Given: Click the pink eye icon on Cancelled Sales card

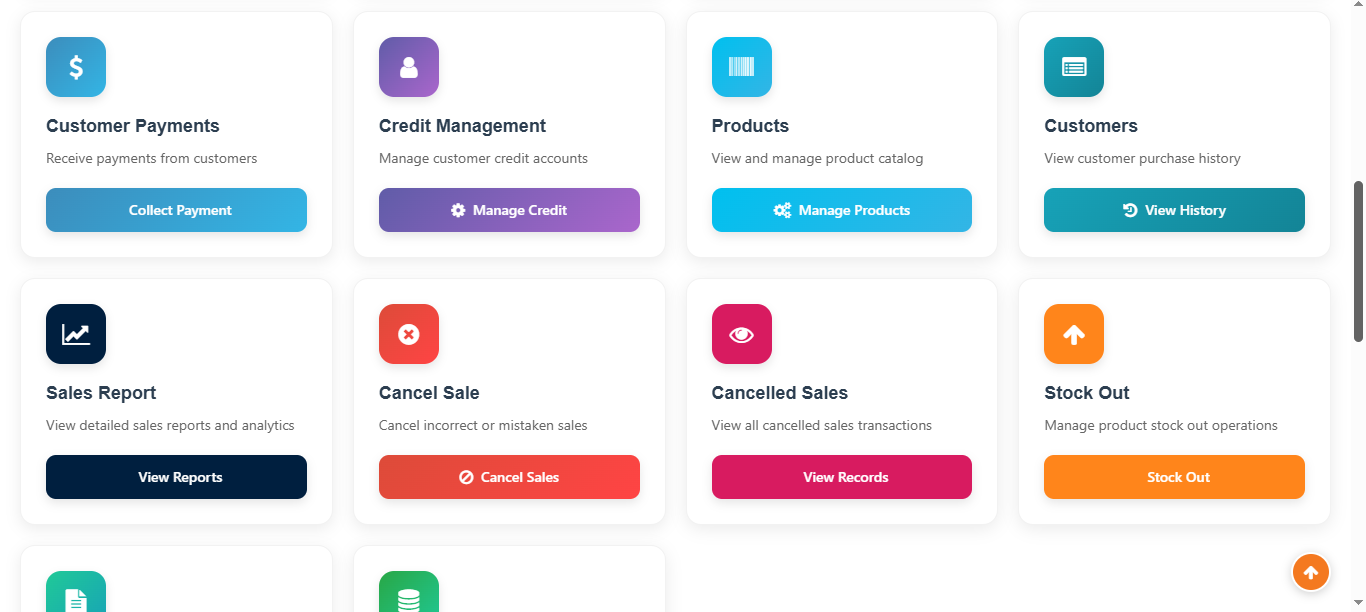Looking at the screenshot, I should point(741,334).
